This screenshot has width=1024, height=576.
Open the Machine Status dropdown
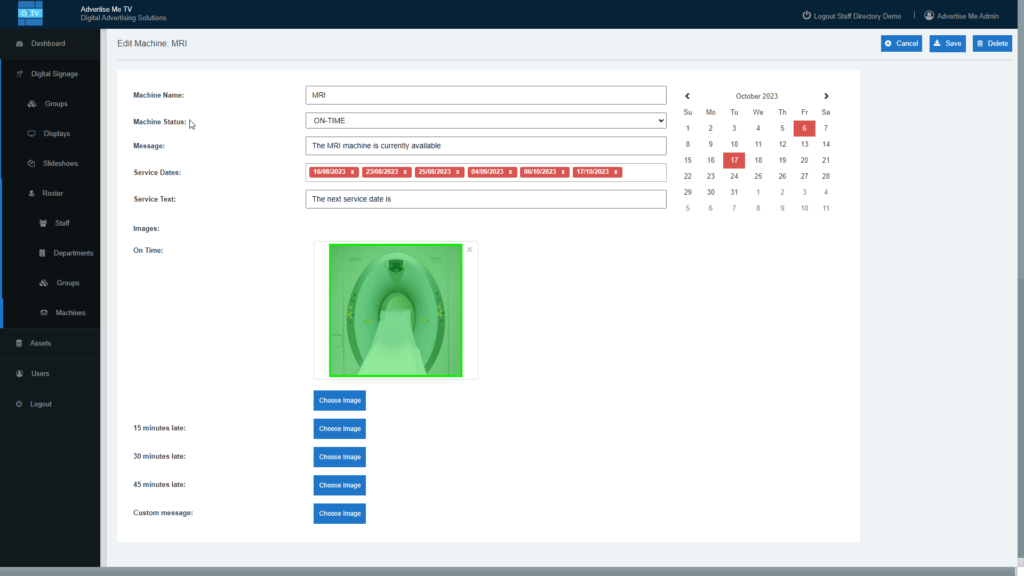point(485,119)
